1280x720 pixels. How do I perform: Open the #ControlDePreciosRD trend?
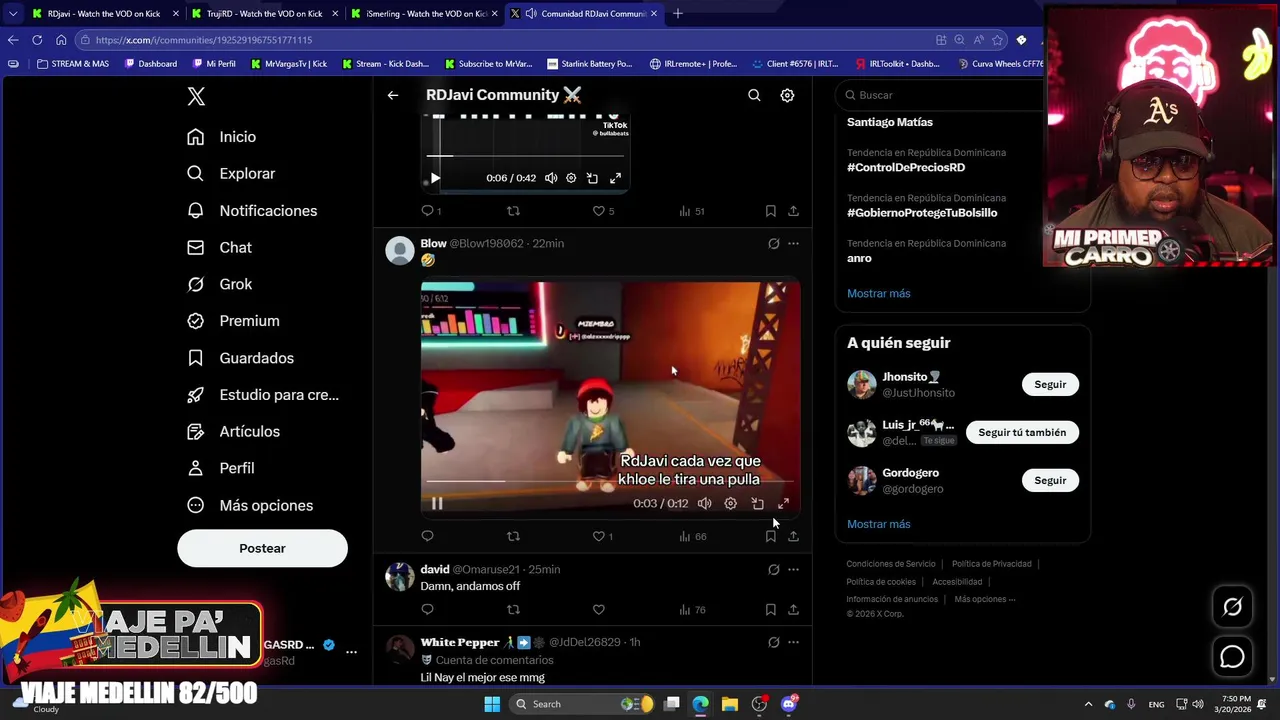[906, 167]
